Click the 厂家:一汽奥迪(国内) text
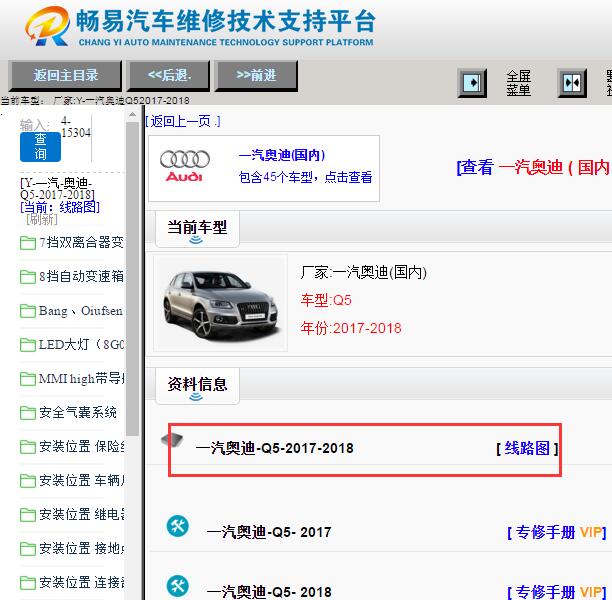The height and width of the screenshot is (600, 612). click(364, 272)
